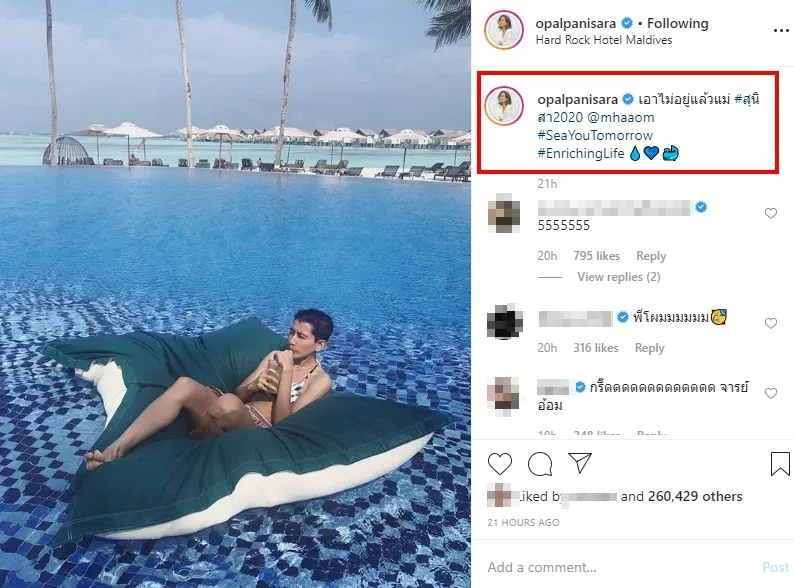This screenshot has height=588, width=794.
Task: Click the comment speech bubble icon
Action: pos(540,464)
